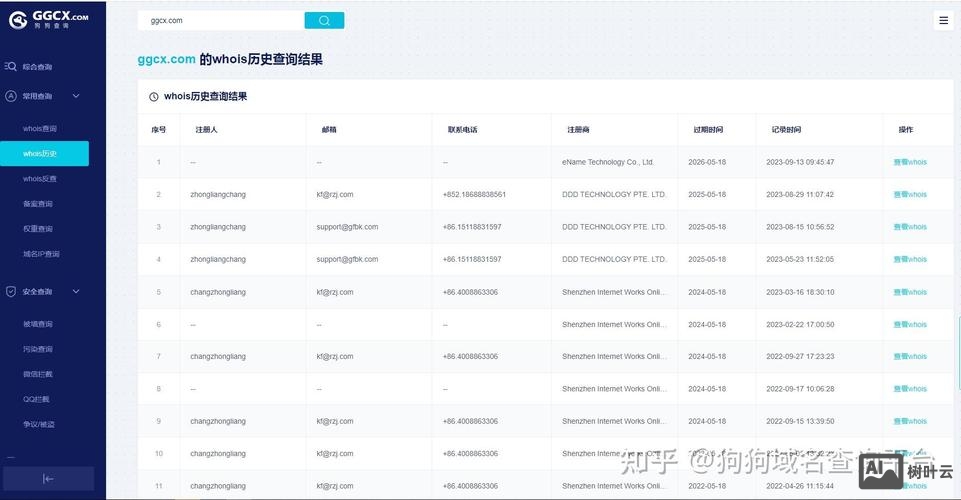Click 查看whois for row 5
Image resolution: width=961 pixels, height=500 pixels.
(910, 292)
